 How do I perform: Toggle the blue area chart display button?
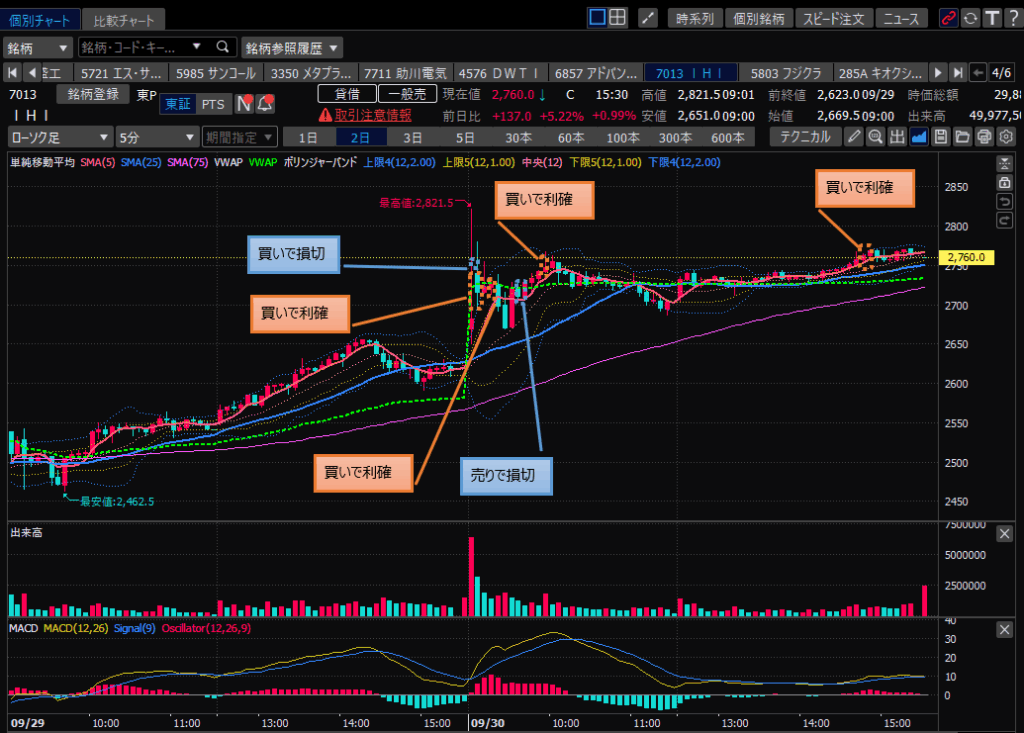point(918,137)
